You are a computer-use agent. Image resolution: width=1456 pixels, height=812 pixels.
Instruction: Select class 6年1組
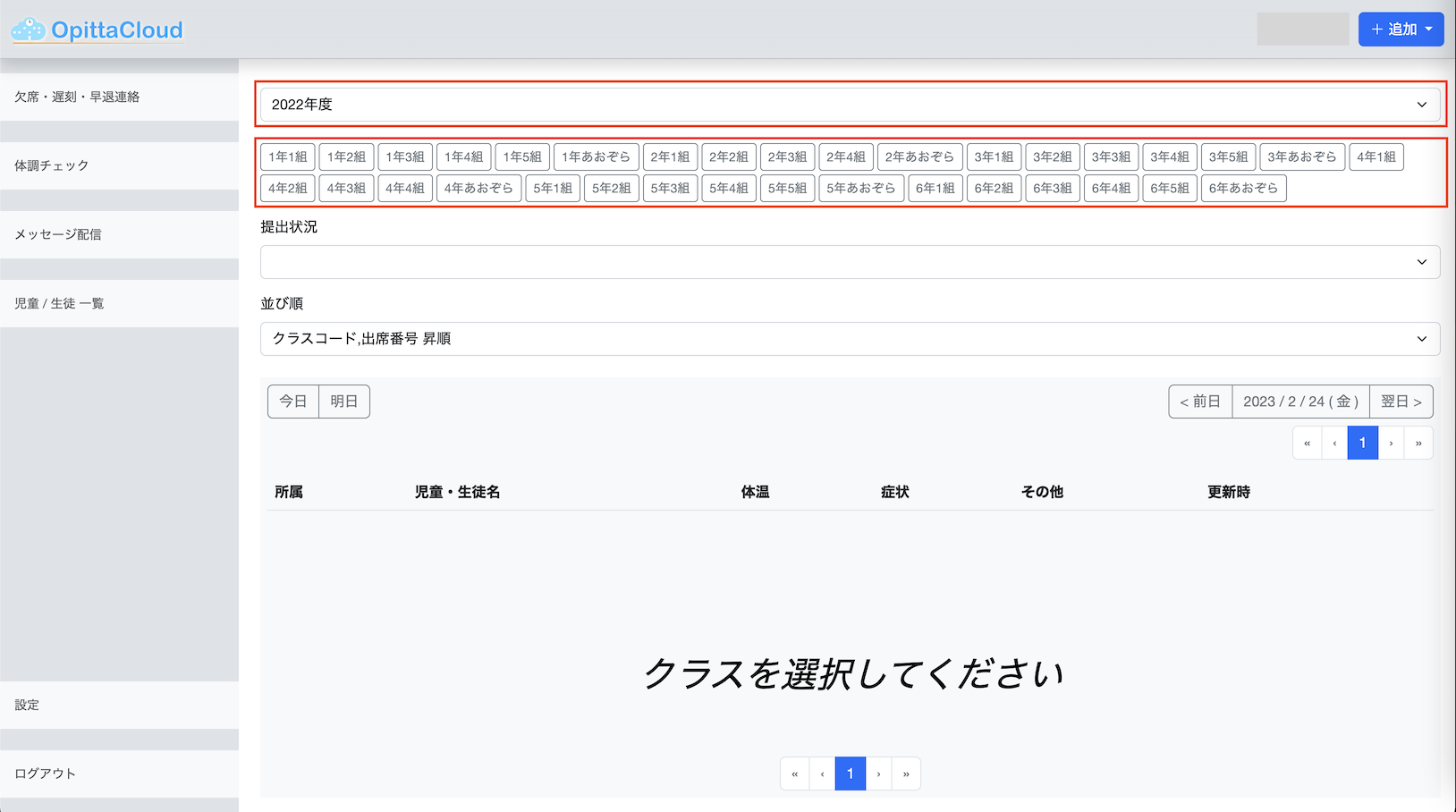point(935,189)
